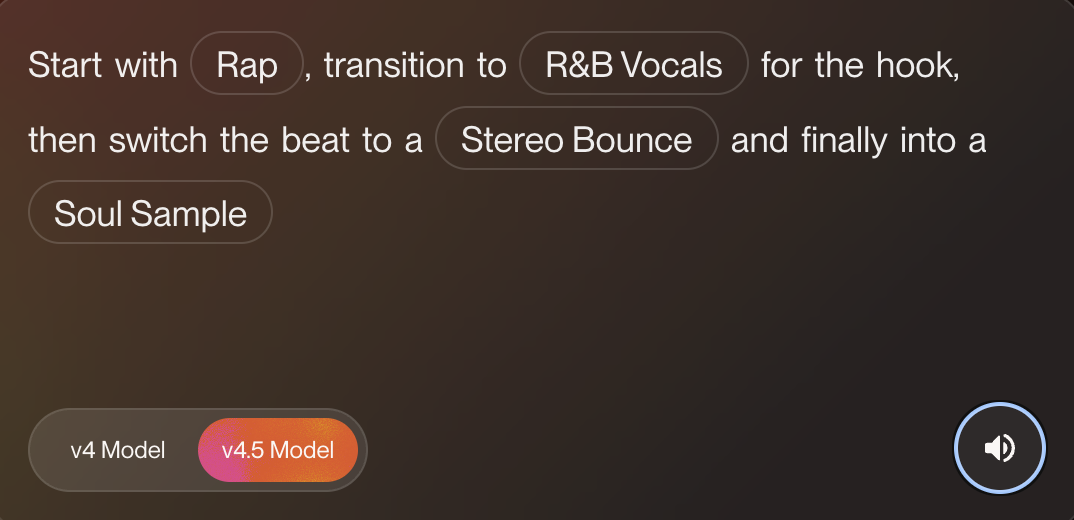Open the Soul Sample pill
The width and height of the screenshot is (1074, 520).
click(x=150, y=212)
